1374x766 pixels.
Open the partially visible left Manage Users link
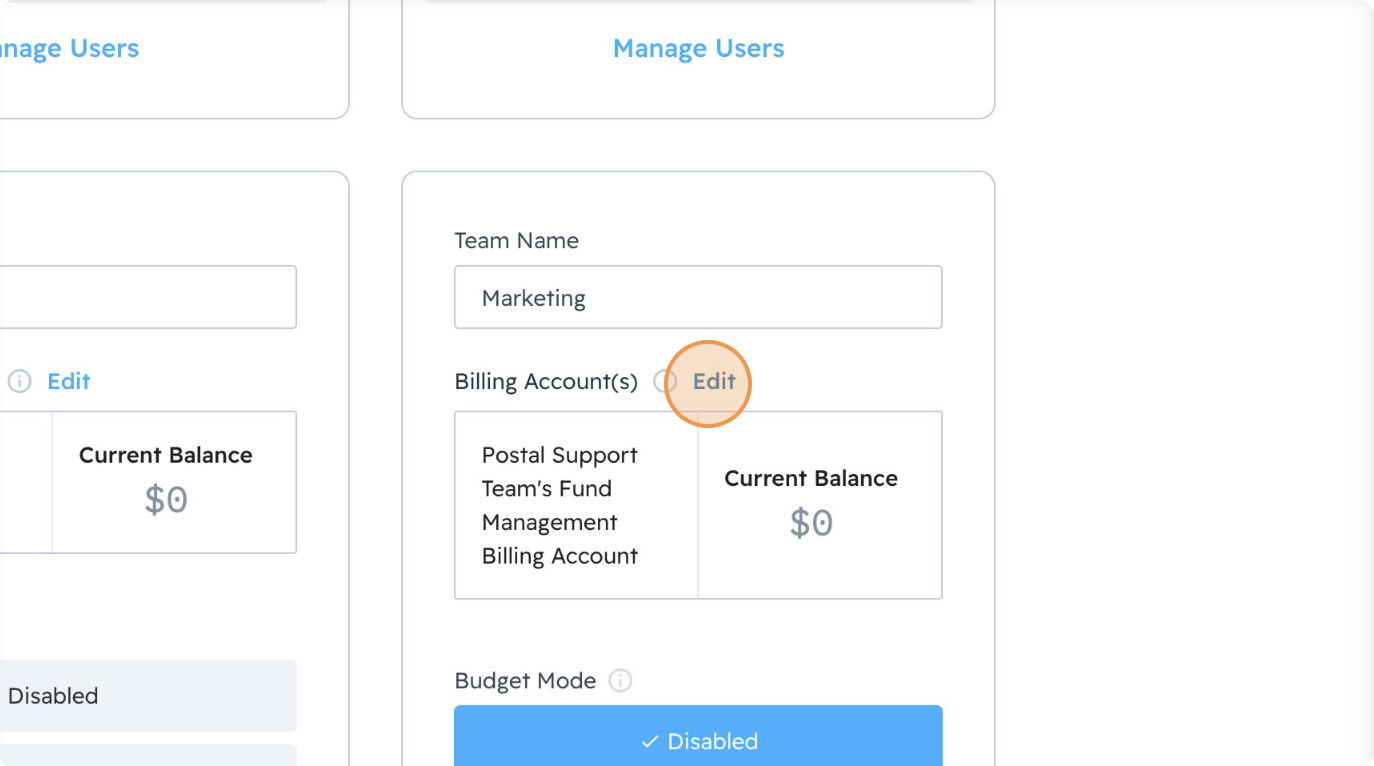(x=68, y=48)
